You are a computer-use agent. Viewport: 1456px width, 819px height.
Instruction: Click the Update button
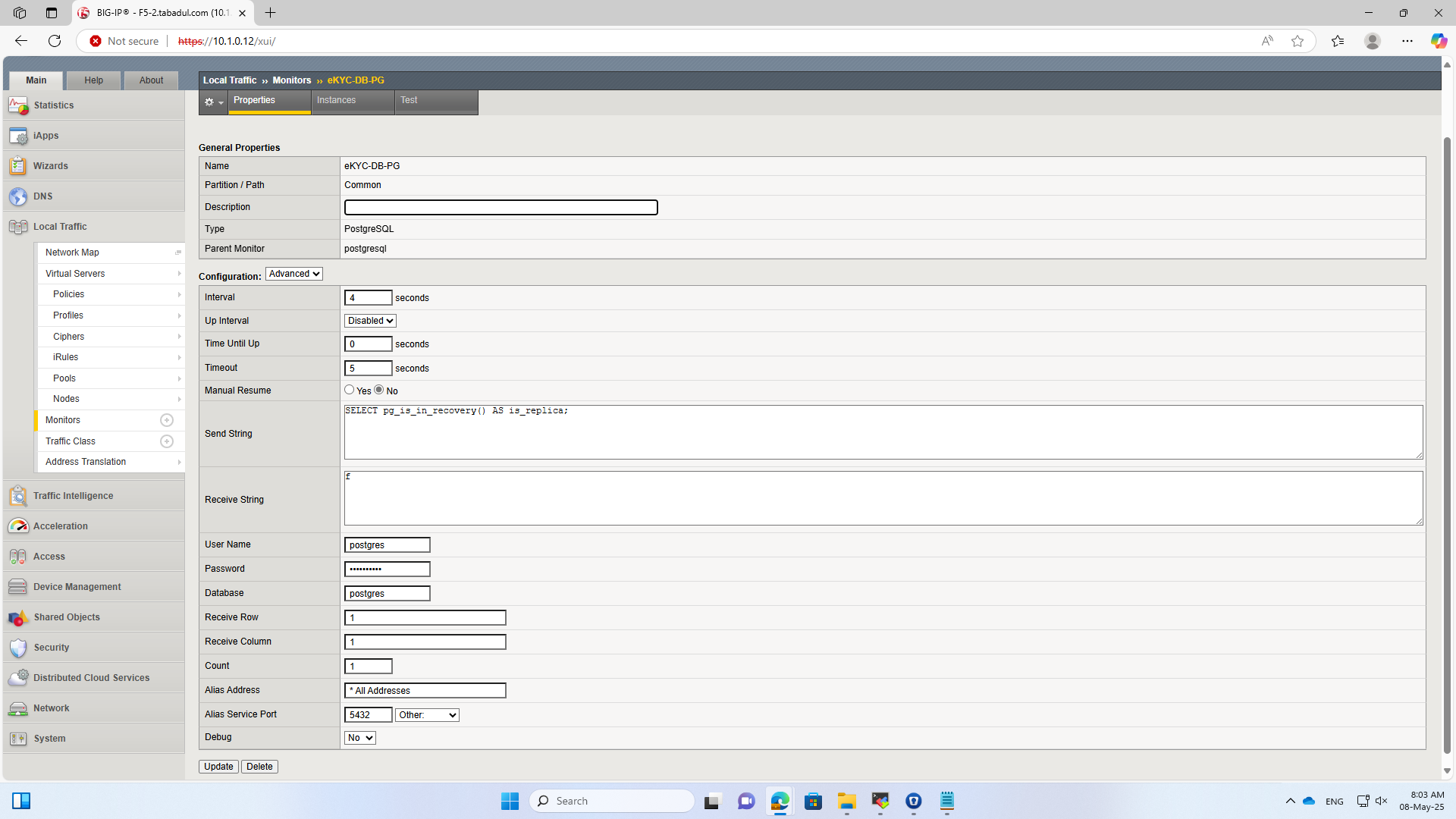pyautogui.click(x=218, y=767)
